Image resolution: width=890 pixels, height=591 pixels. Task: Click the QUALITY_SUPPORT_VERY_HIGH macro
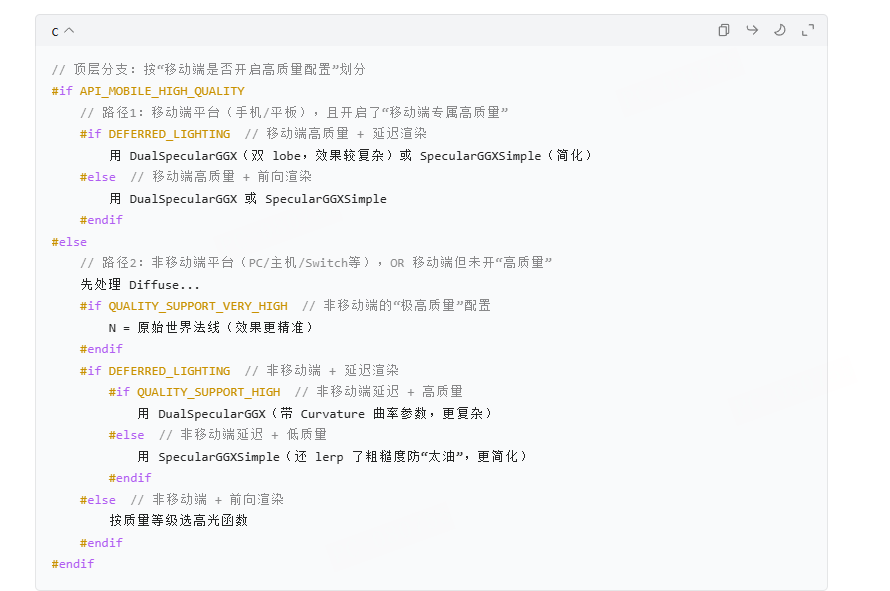(x=198, y=306)
